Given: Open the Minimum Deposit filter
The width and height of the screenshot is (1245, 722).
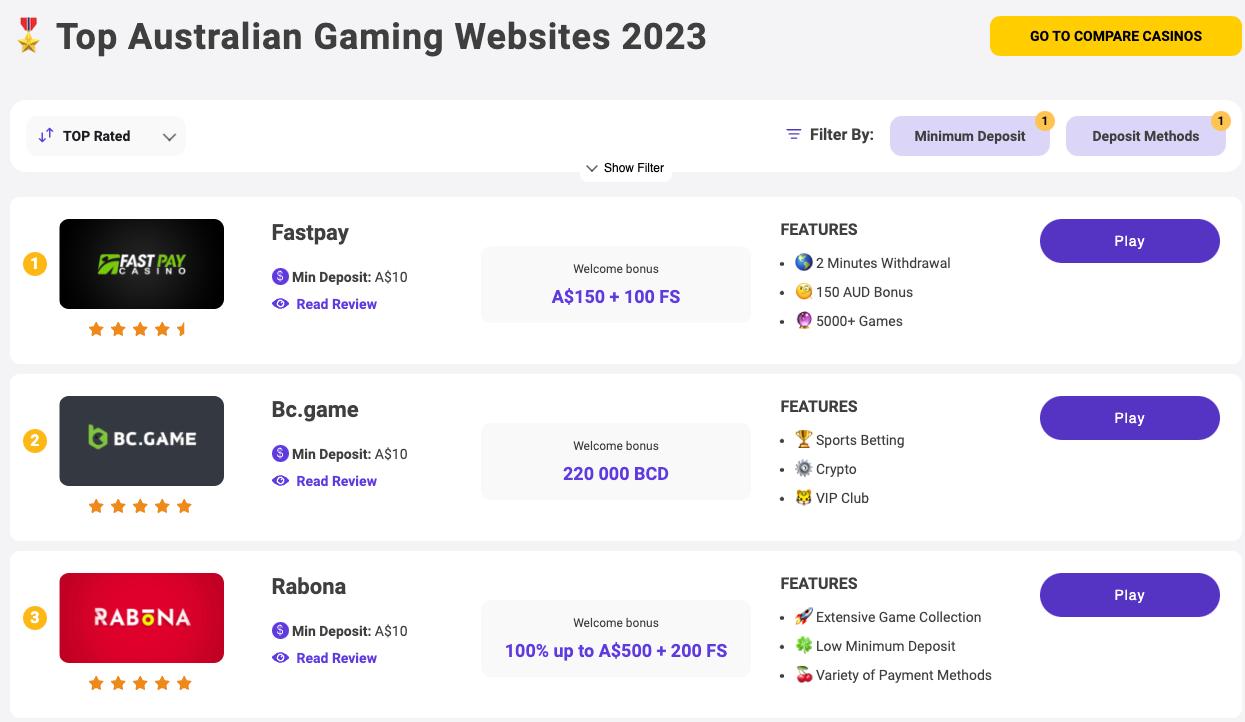Looking at the screenshot, I should (970, 136).
